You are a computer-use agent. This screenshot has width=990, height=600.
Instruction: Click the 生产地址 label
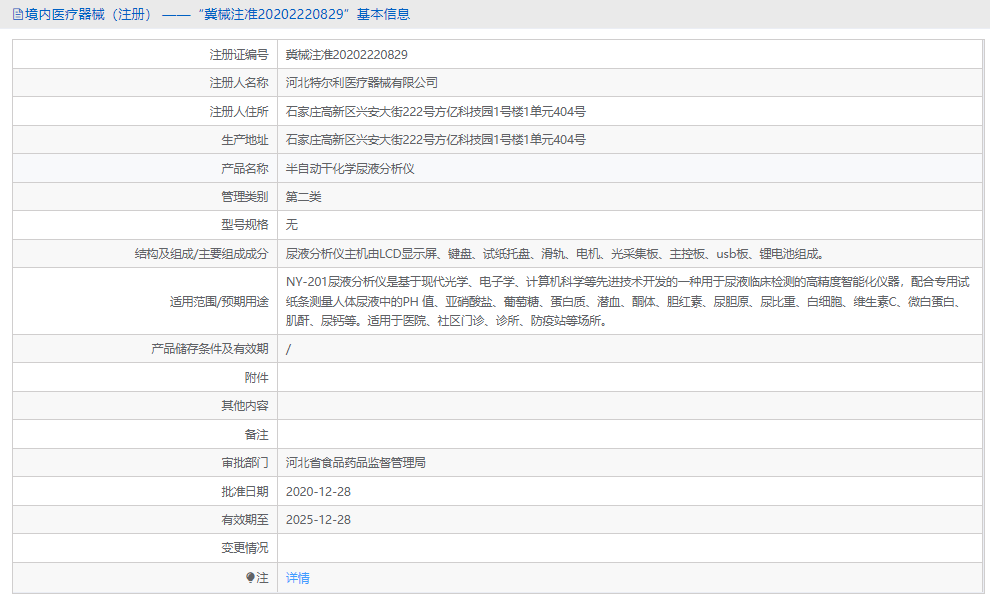point(244,140)
